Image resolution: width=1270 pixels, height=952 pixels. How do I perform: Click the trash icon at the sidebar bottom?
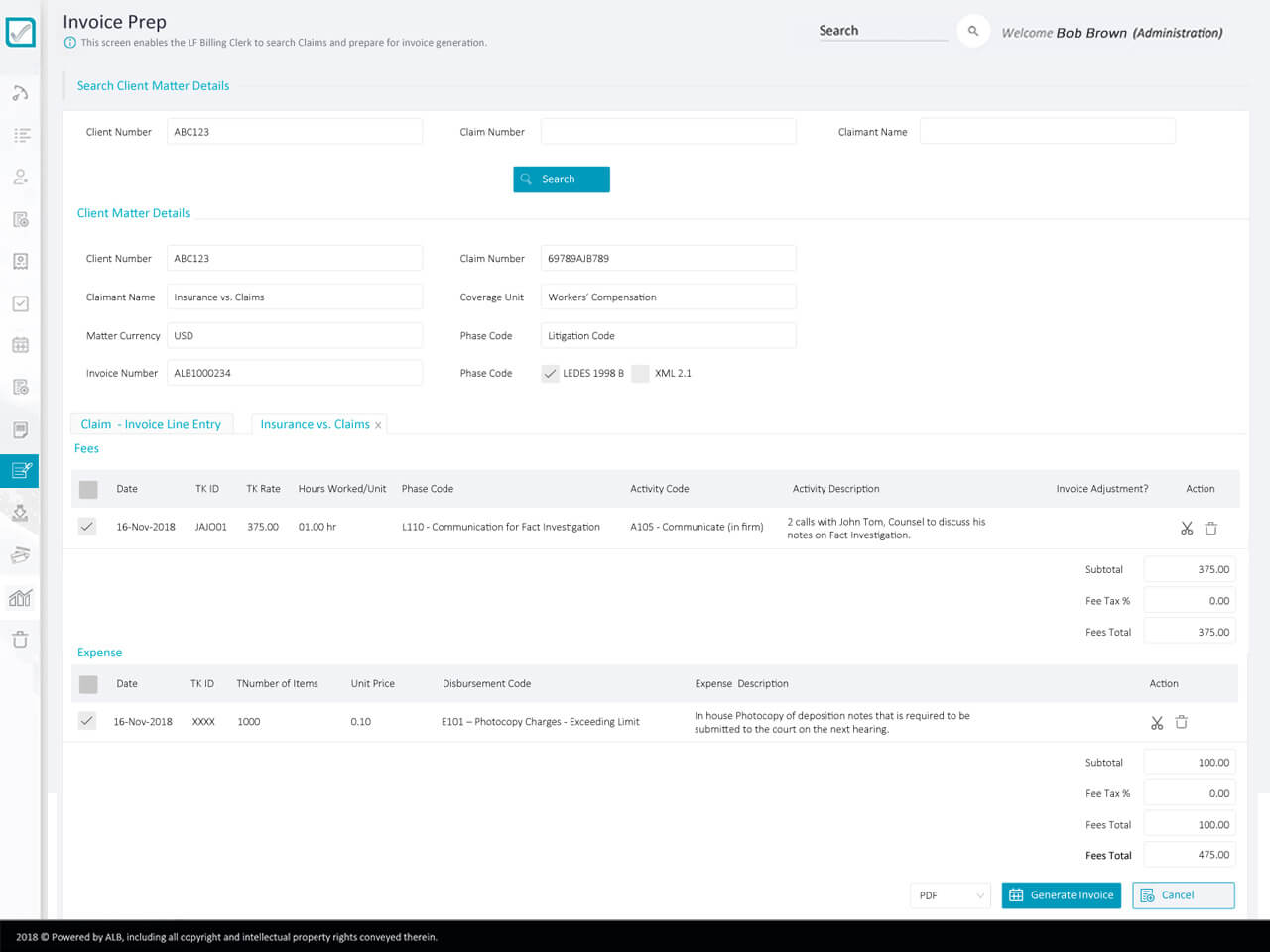20,640
